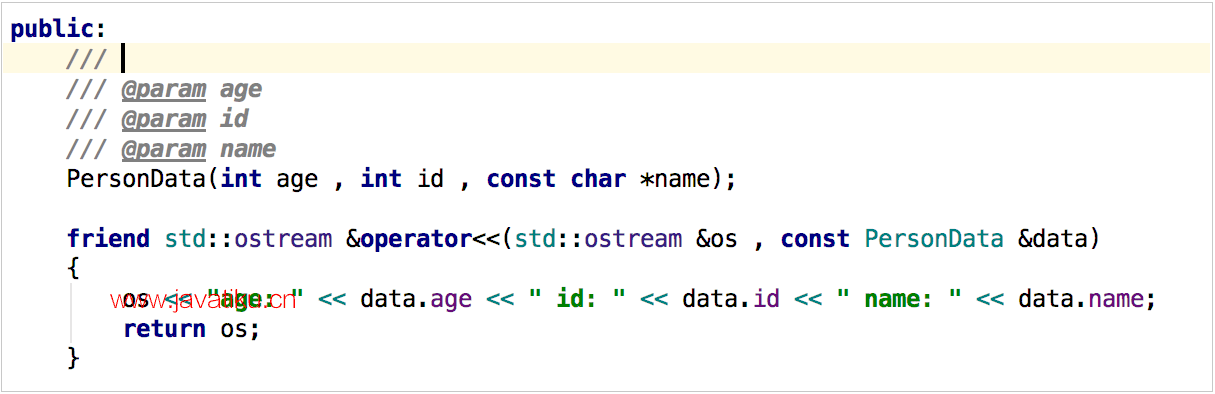Click the documented parameter name age in comment
The width and height of the screenshot is (1215, 394).
[x=241, y=90]
